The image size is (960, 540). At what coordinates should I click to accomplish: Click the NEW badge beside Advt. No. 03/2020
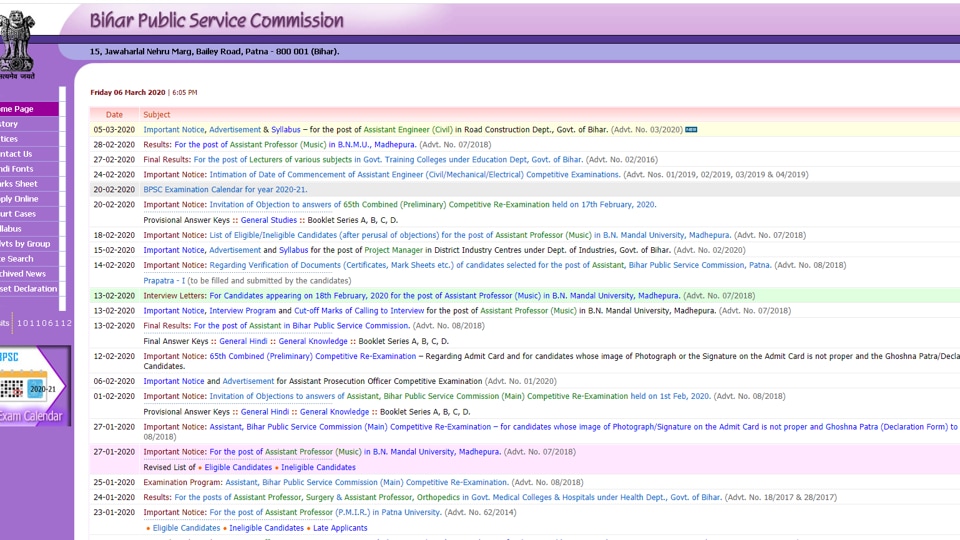pyautogui.click(x=691, y=130)
